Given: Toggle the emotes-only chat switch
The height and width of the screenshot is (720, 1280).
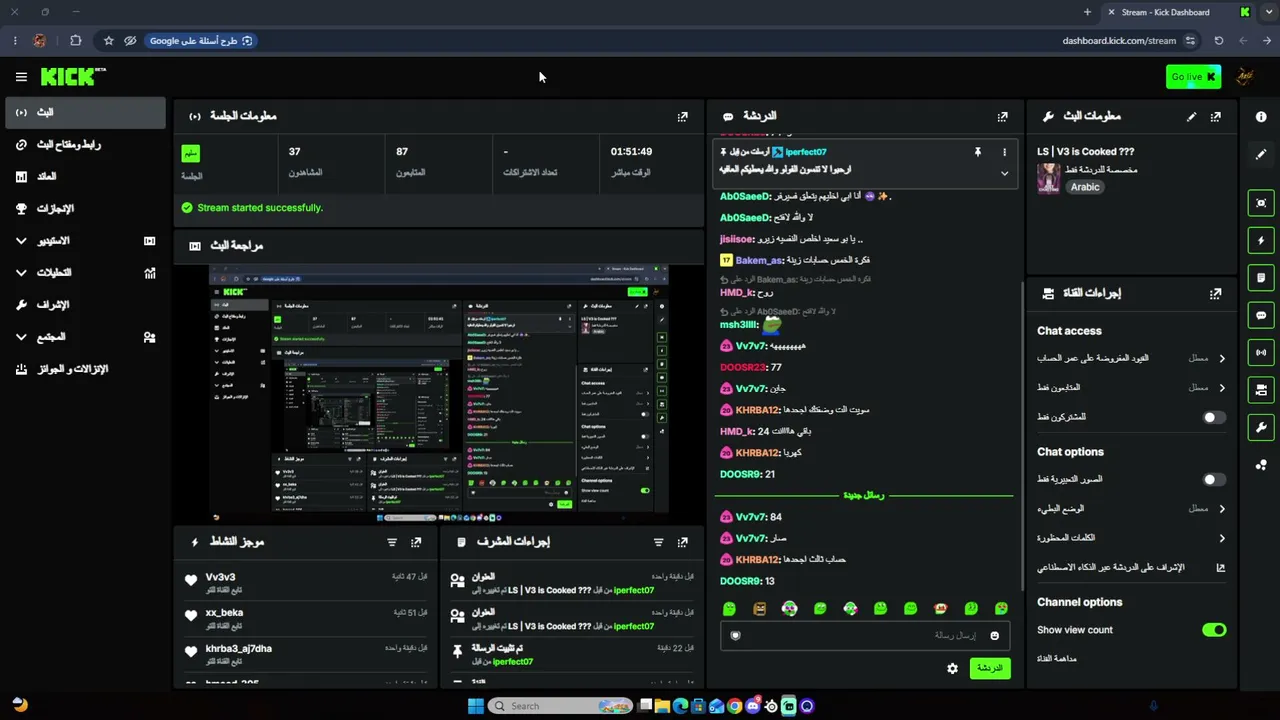Looking at the screenshot, I should pos(1213,479).
